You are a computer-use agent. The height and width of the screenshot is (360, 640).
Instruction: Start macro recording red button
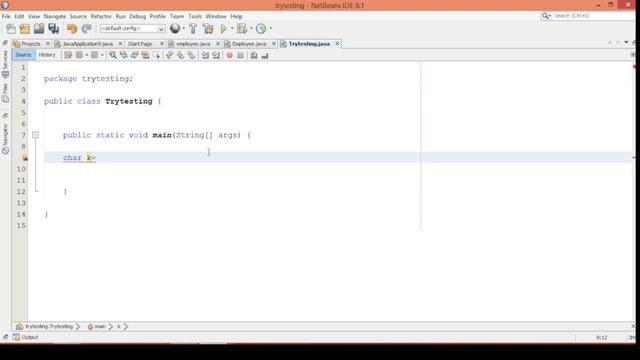(x=229, y=55)
